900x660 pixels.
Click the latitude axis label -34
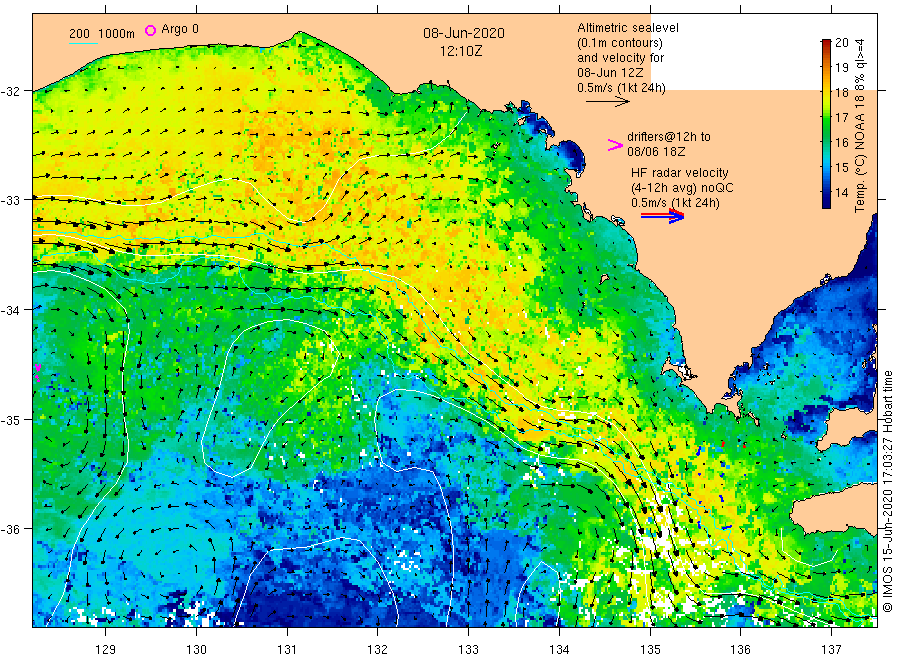click(11, 310)
